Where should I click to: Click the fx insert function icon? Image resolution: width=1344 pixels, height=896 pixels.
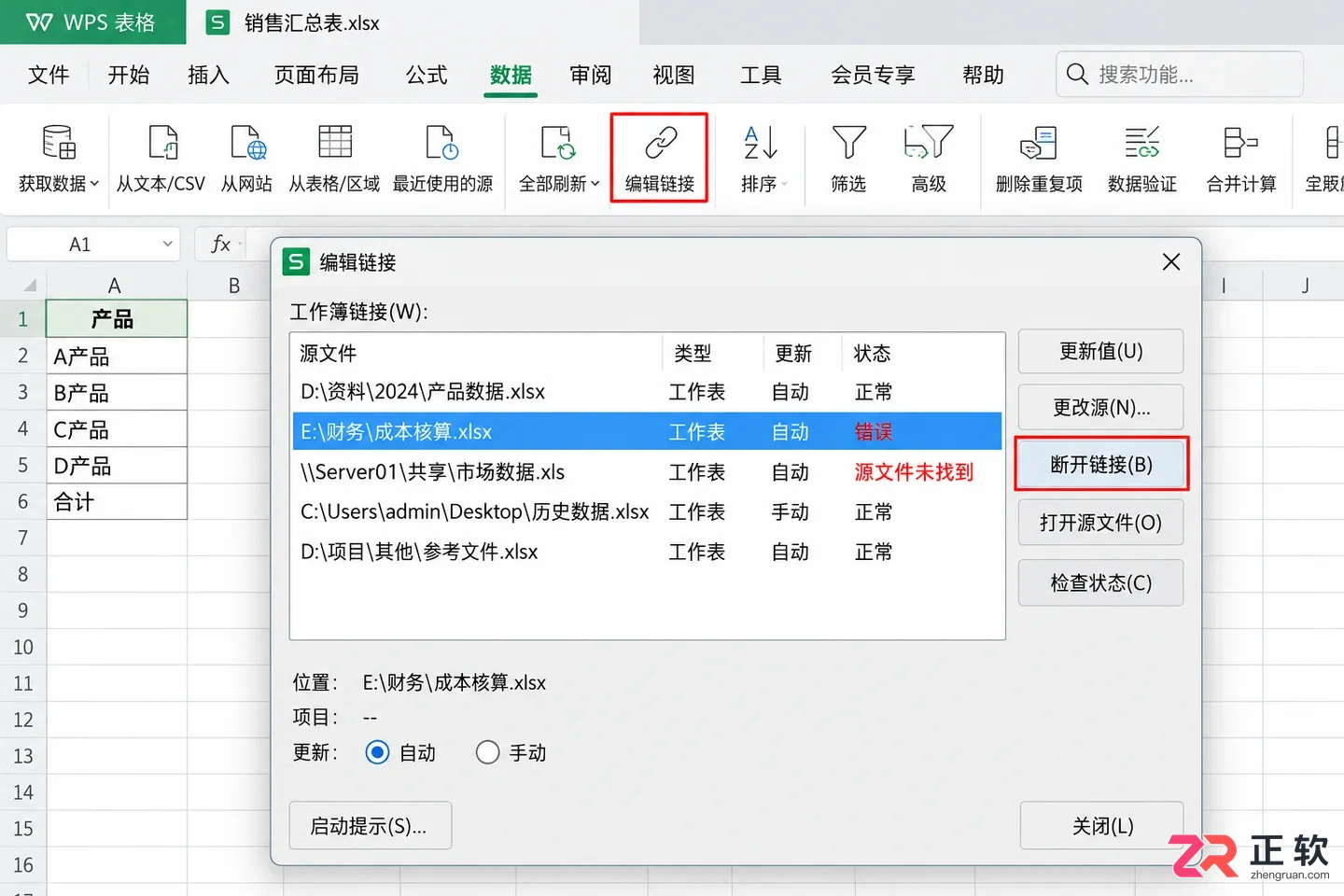(221, 245)
